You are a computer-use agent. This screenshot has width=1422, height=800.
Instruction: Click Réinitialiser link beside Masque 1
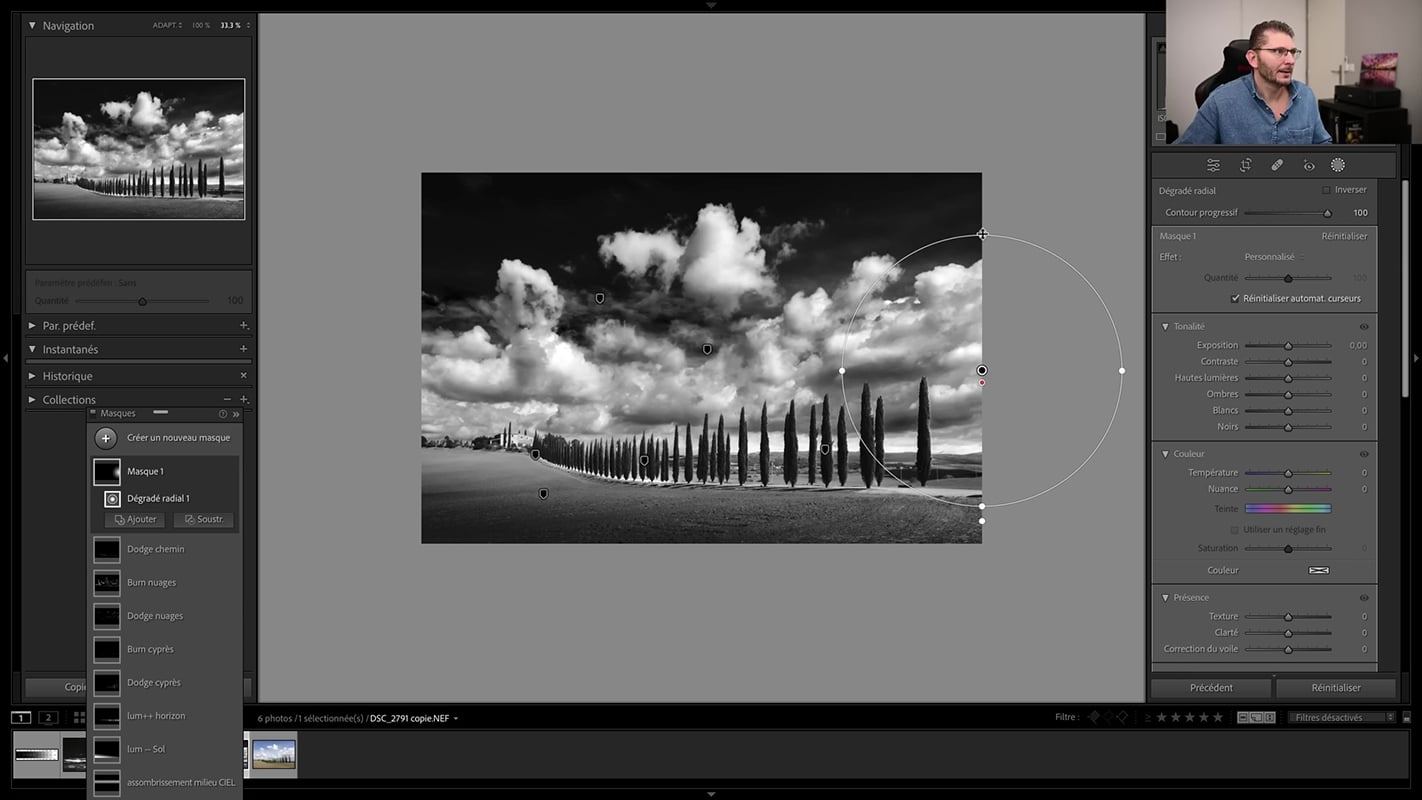(x=1344, y=236)
